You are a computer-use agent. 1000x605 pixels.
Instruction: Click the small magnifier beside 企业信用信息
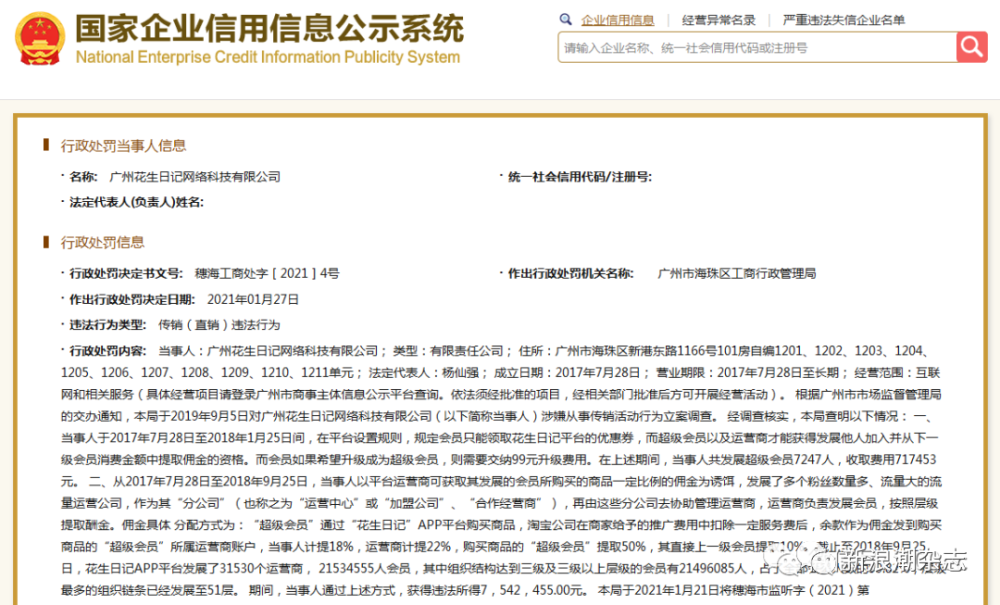click(566, 20)
